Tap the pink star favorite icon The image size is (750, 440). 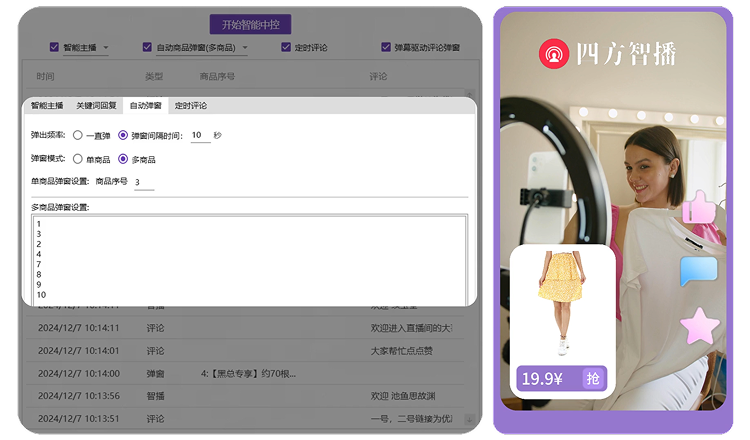(x=700, y=326)
